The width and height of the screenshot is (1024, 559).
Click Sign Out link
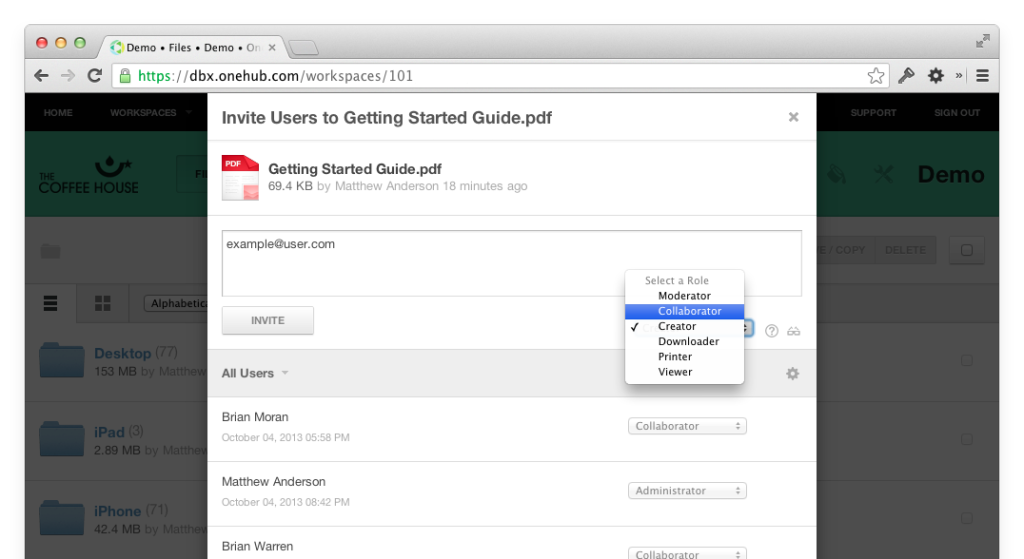(957, 112)
